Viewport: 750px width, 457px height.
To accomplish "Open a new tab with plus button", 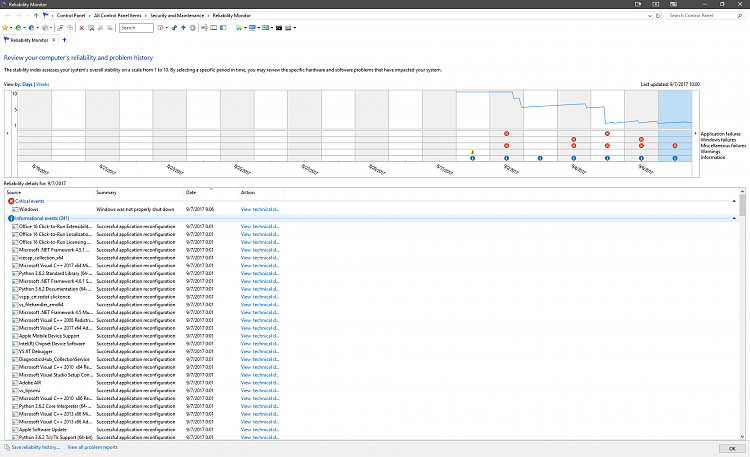I will tap(65, 40).
